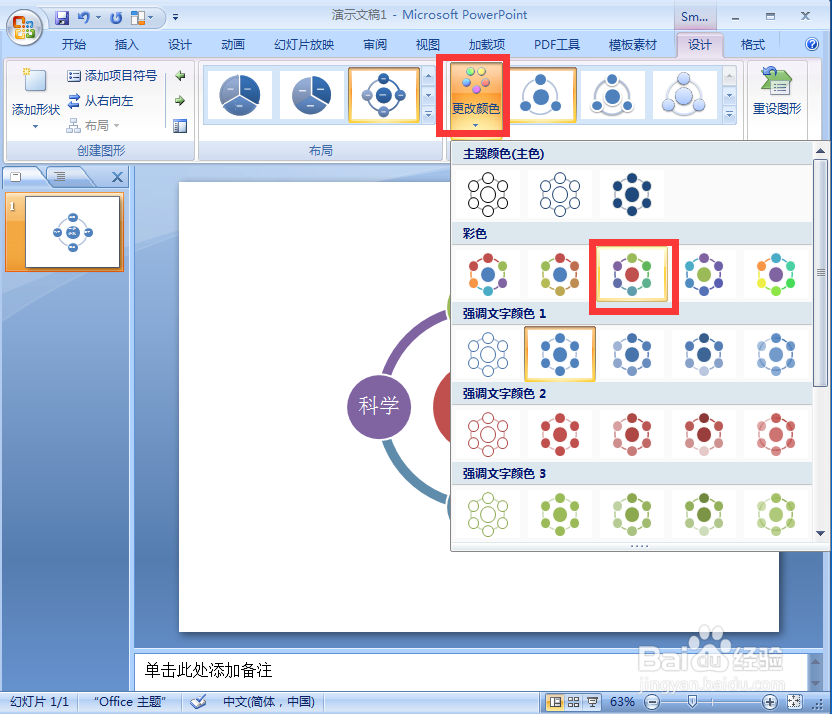832x714 pixels.
Task: Select the pie layout with separated slice
Action: [x=311, y=95]
